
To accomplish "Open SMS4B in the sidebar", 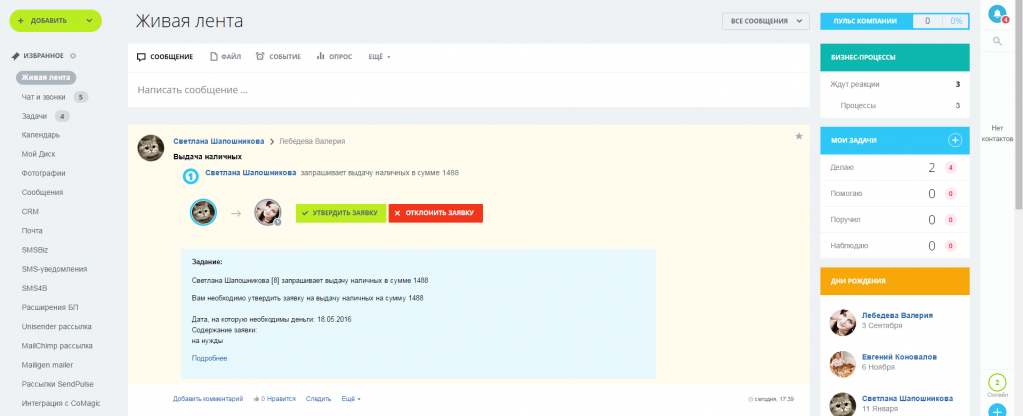I will (x=33, y=288).
